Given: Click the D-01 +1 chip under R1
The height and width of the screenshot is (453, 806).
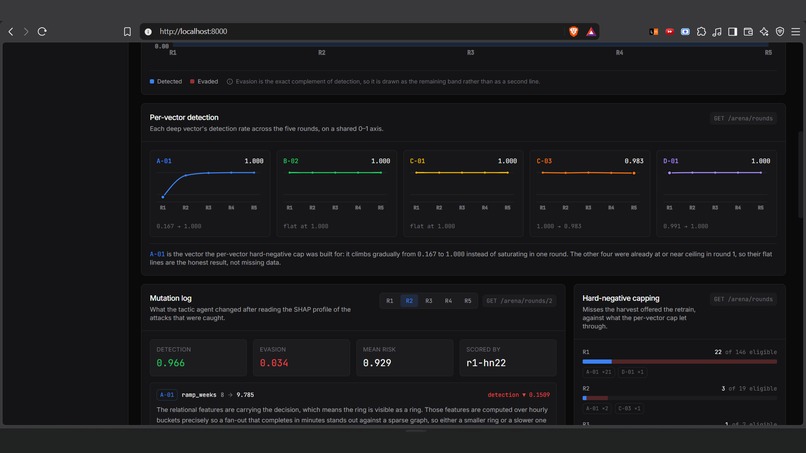Looking at the screenshot, I should coord(632,372).
